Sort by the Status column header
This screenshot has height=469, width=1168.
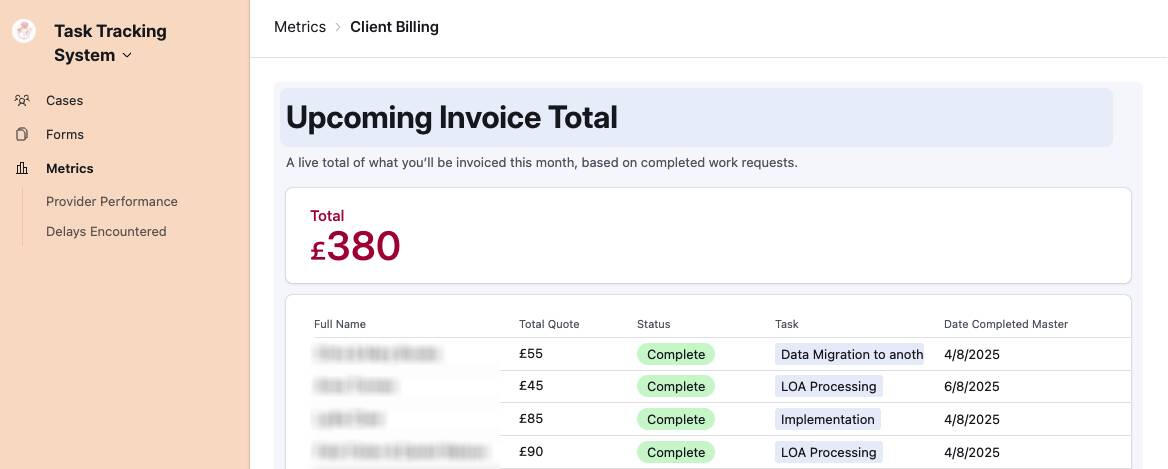pyautogui.click(x=653, y=324)
